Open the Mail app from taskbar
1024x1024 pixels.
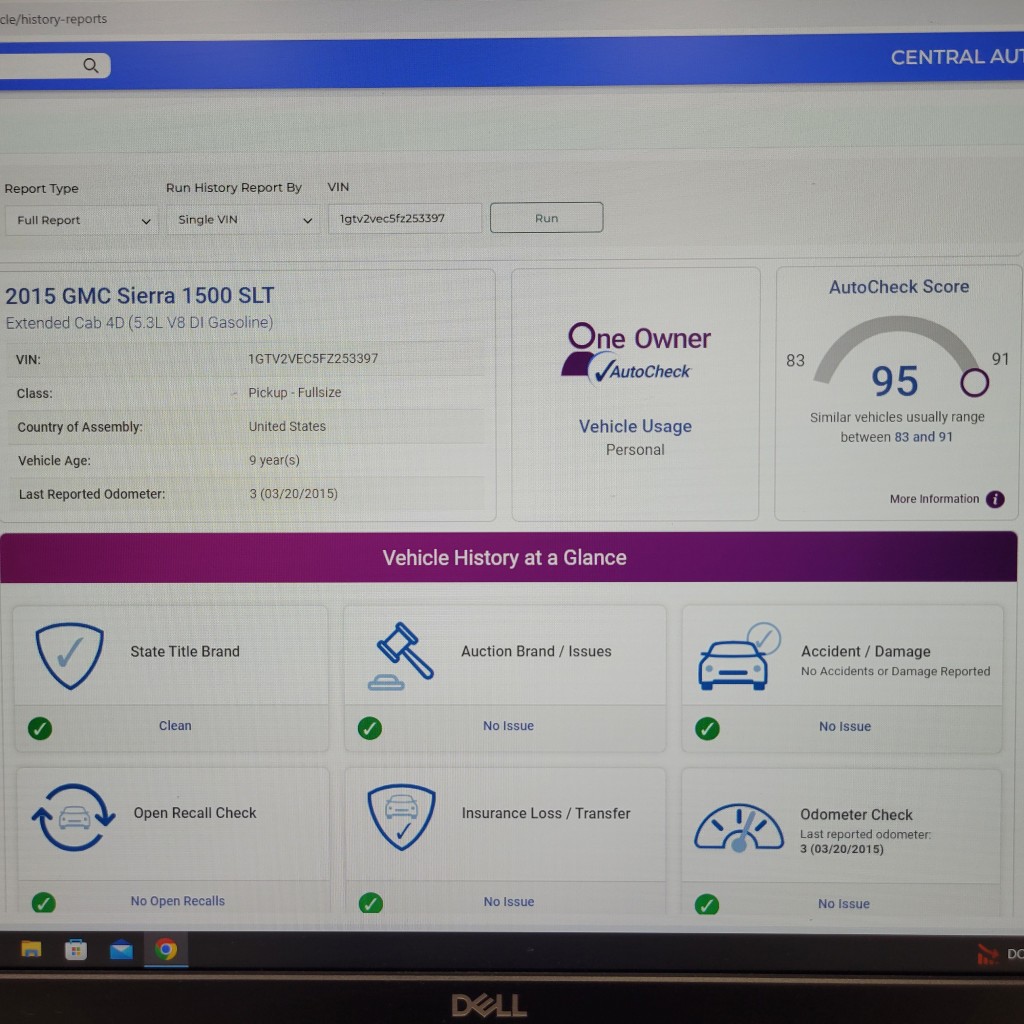[121, 950]
